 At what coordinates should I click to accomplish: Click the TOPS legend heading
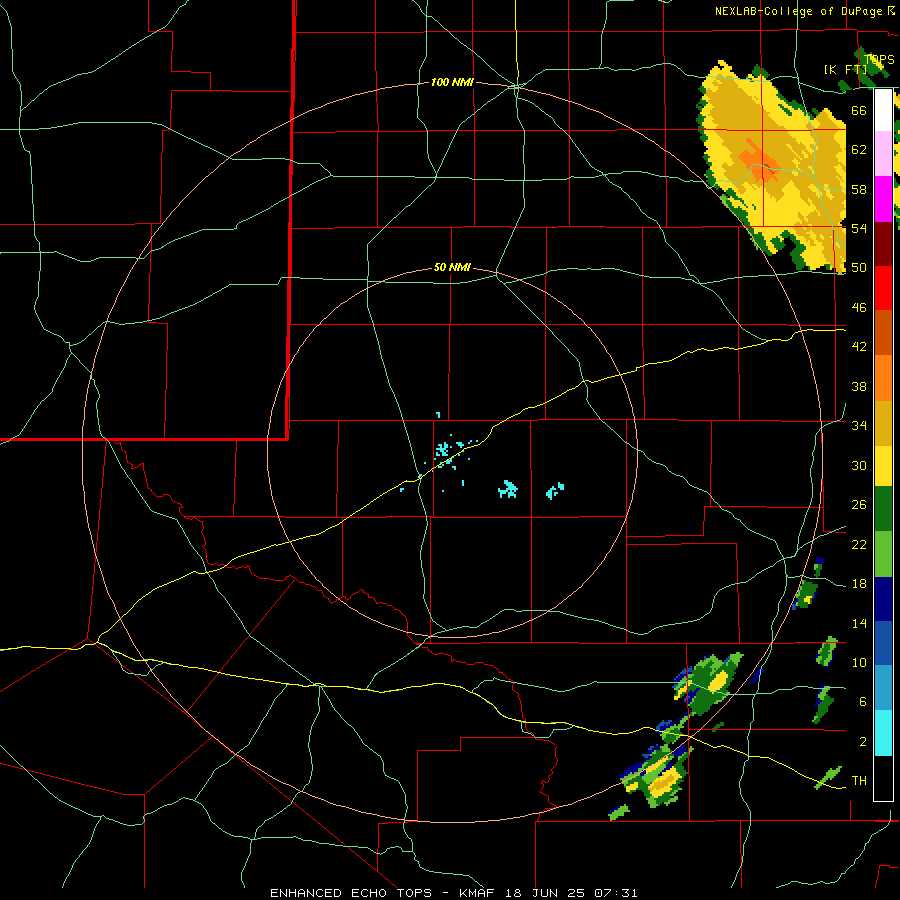point(879,59)
